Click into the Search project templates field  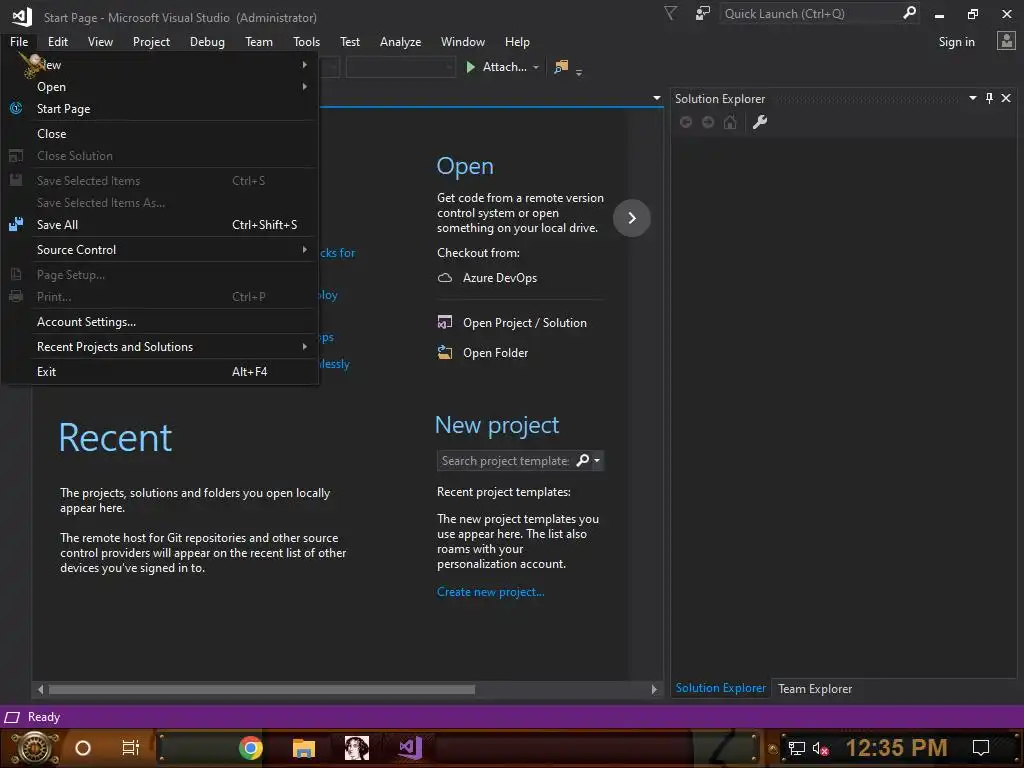click(505, 460)
